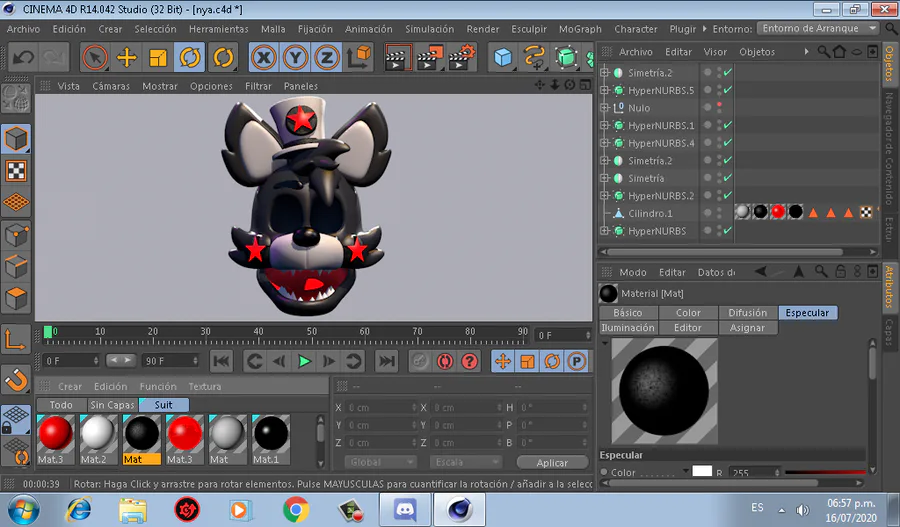Click the autokeying button

pos(445,361)
